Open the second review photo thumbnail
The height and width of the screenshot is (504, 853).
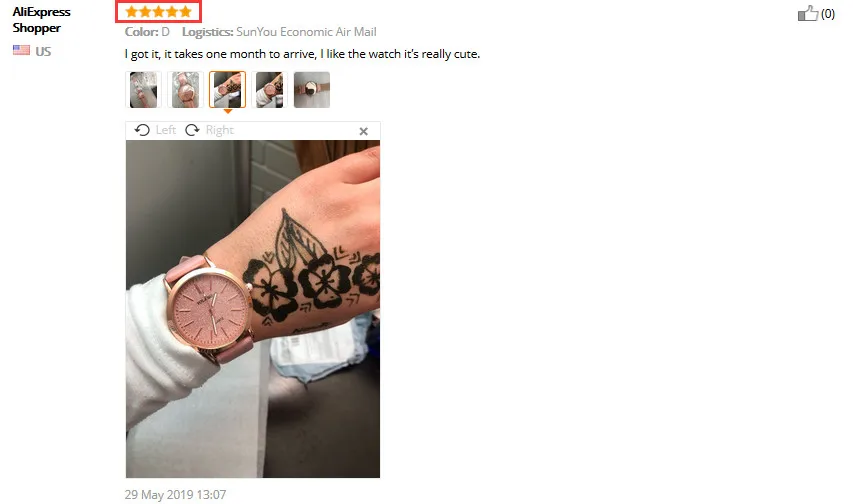[186, 90]
